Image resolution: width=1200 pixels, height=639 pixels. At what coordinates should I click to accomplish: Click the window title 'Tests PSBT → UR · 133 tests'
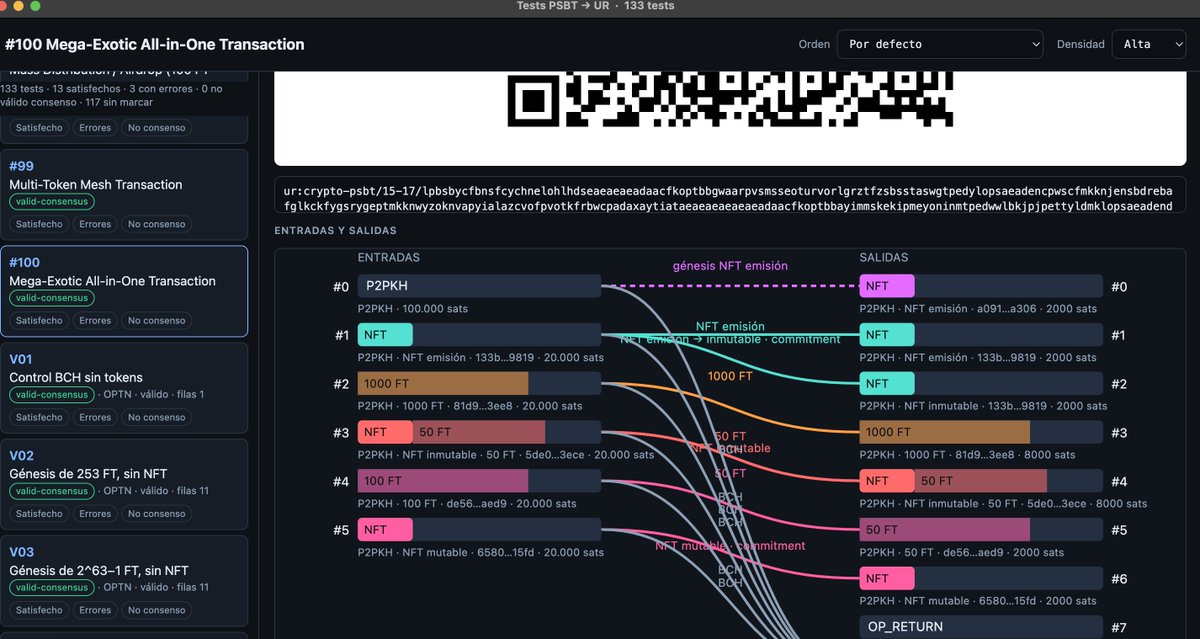click(x=595, y=6)
